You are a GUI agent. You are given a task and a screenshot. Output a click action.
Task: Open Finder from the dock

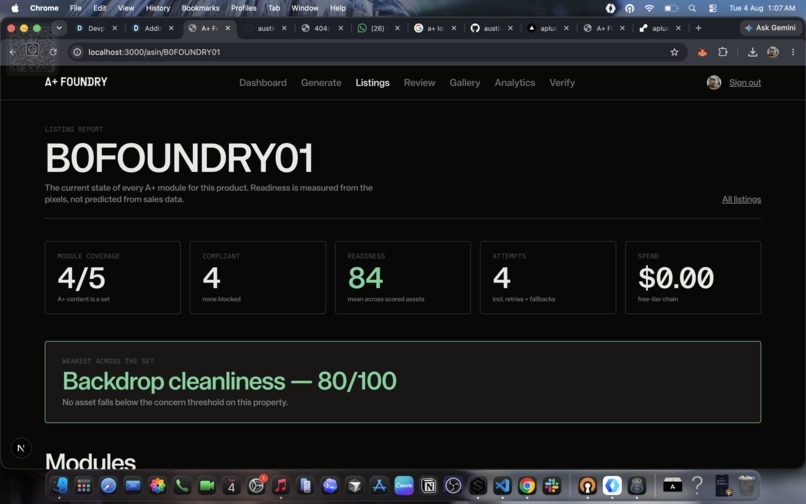pyautogui.click(x=60, y=485)
